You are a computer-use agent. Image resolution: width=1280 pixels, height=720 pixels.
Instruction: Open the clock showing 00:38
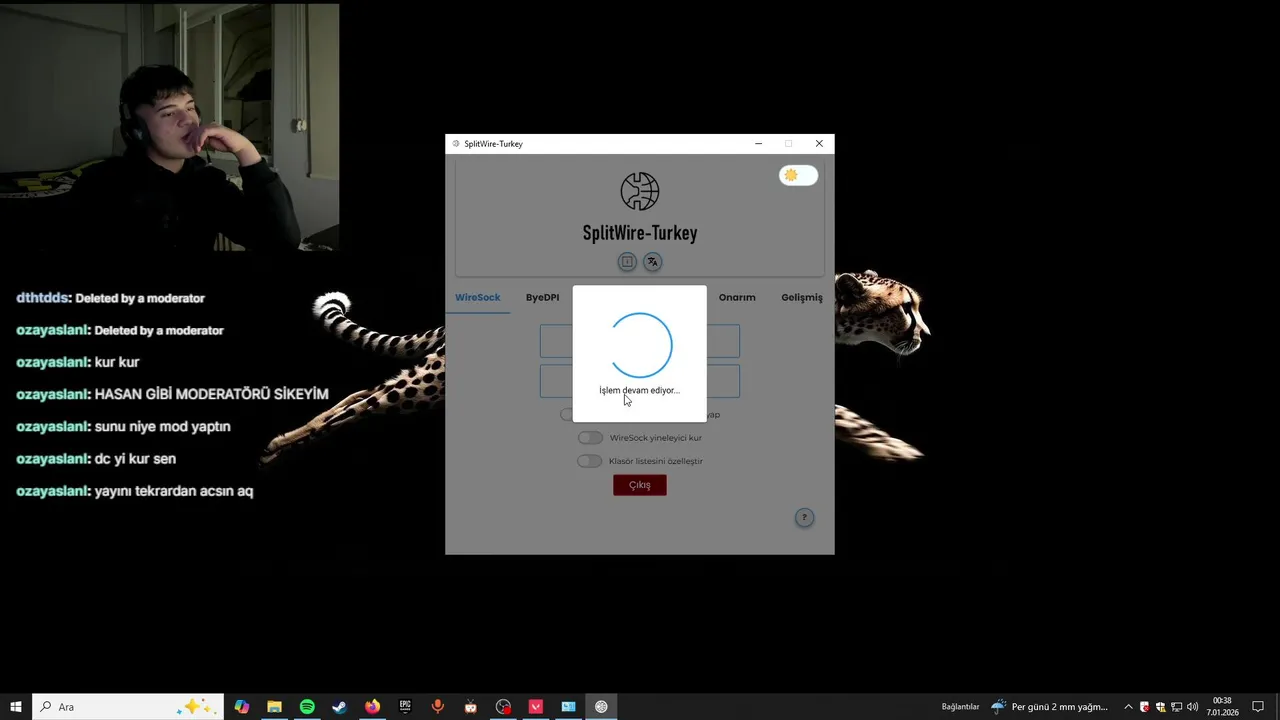pyautogui.click(x=1222, y=706)
